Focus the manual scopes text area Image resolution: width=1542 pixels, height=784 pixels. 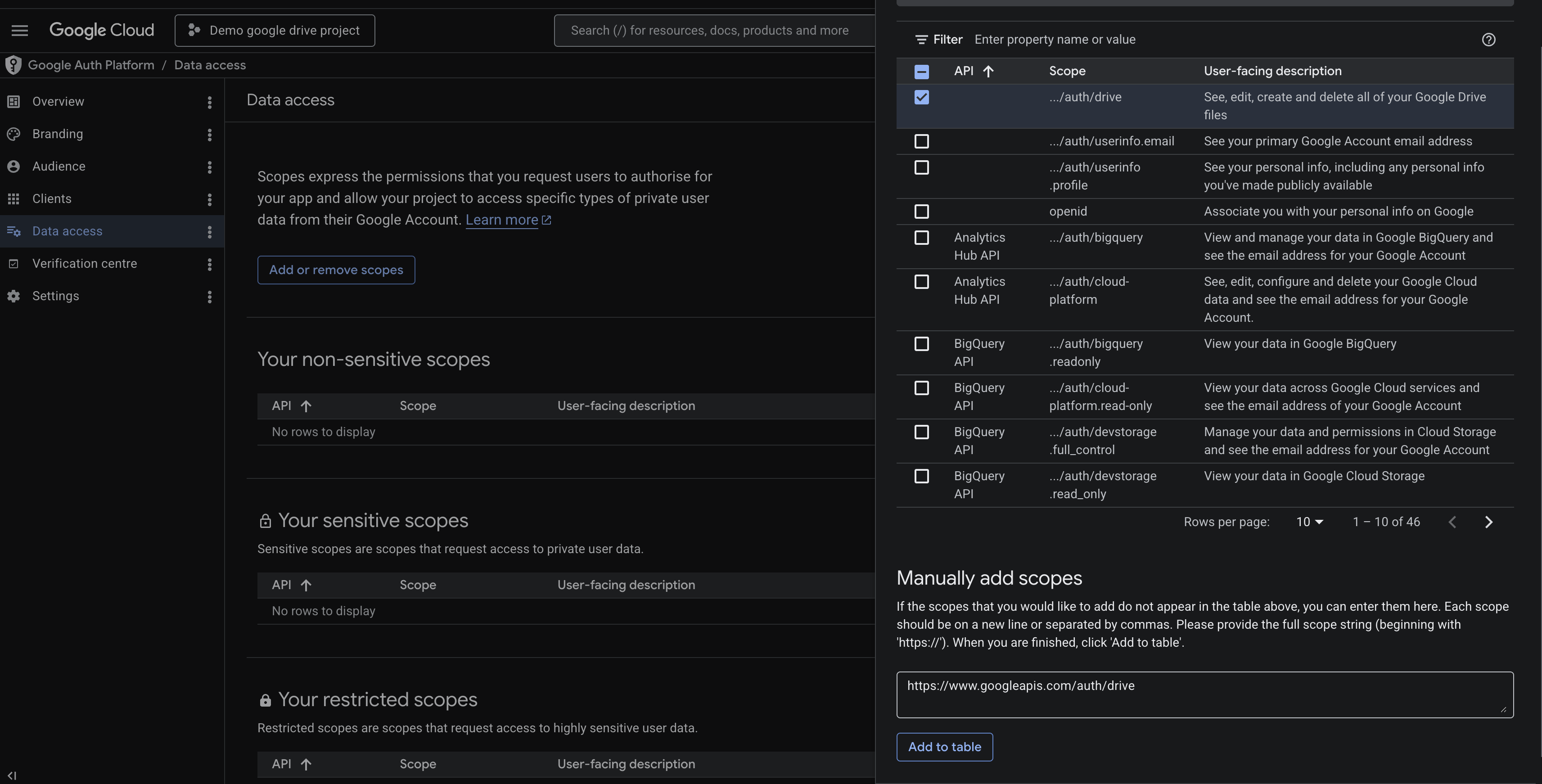pyautogui.click(x=1204, y=694)
